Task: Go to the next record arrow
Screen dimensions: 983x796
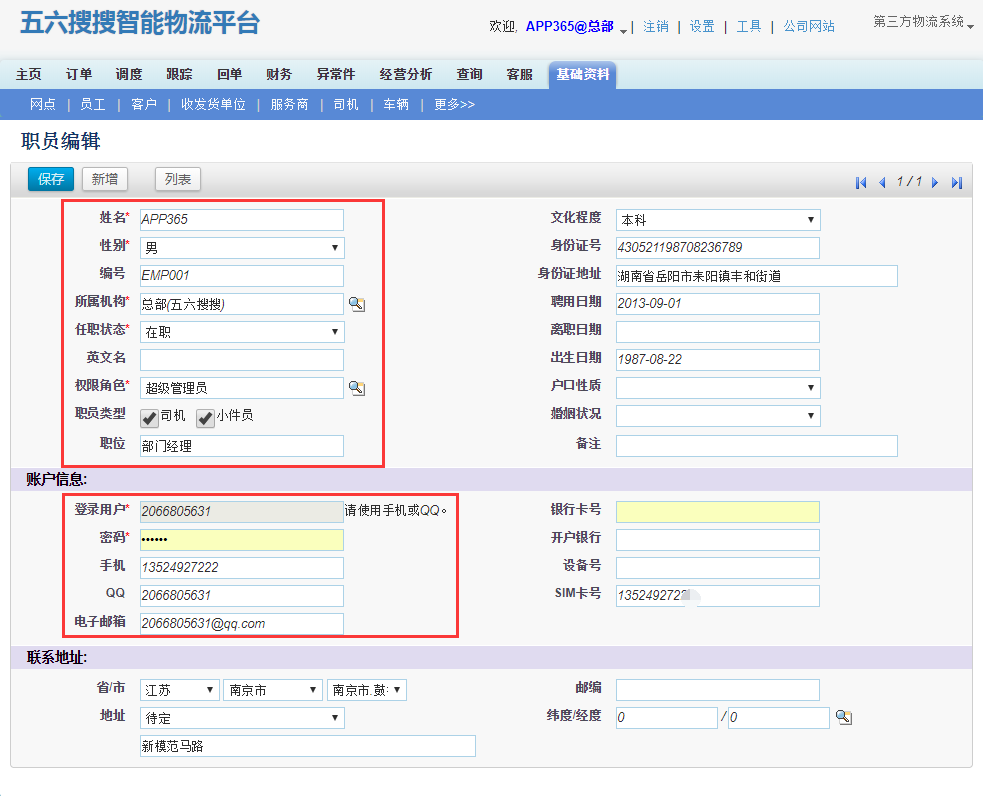Action: tap(935, 182)
